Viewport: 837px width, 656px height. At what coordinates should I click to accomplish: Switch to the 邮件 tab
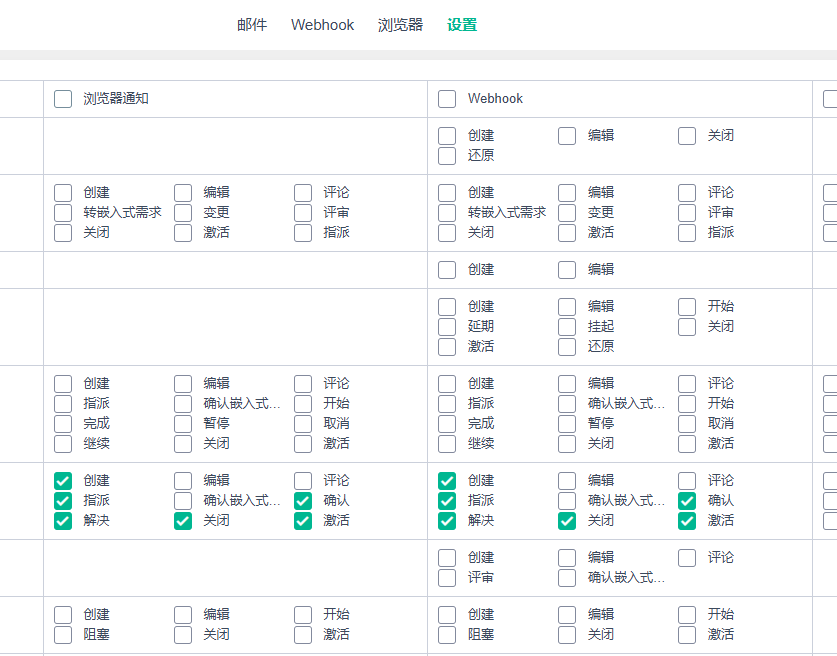point(252,25)
